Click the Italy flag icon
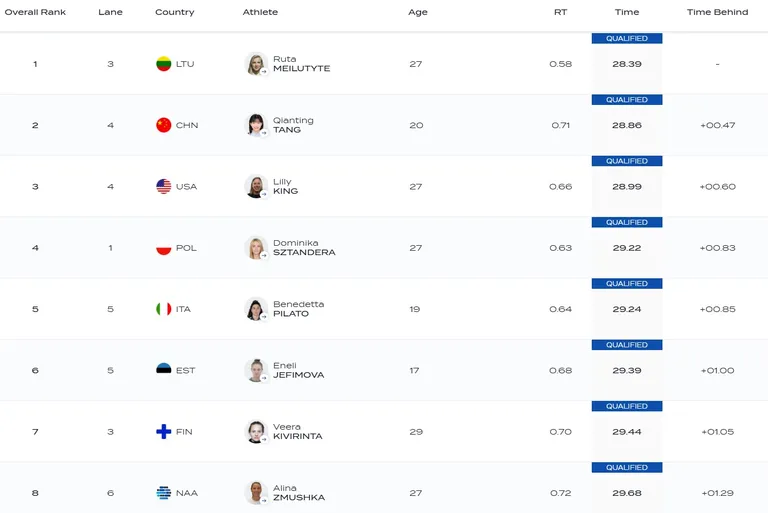This screenshot has width=768, height=513. point(164,309)
